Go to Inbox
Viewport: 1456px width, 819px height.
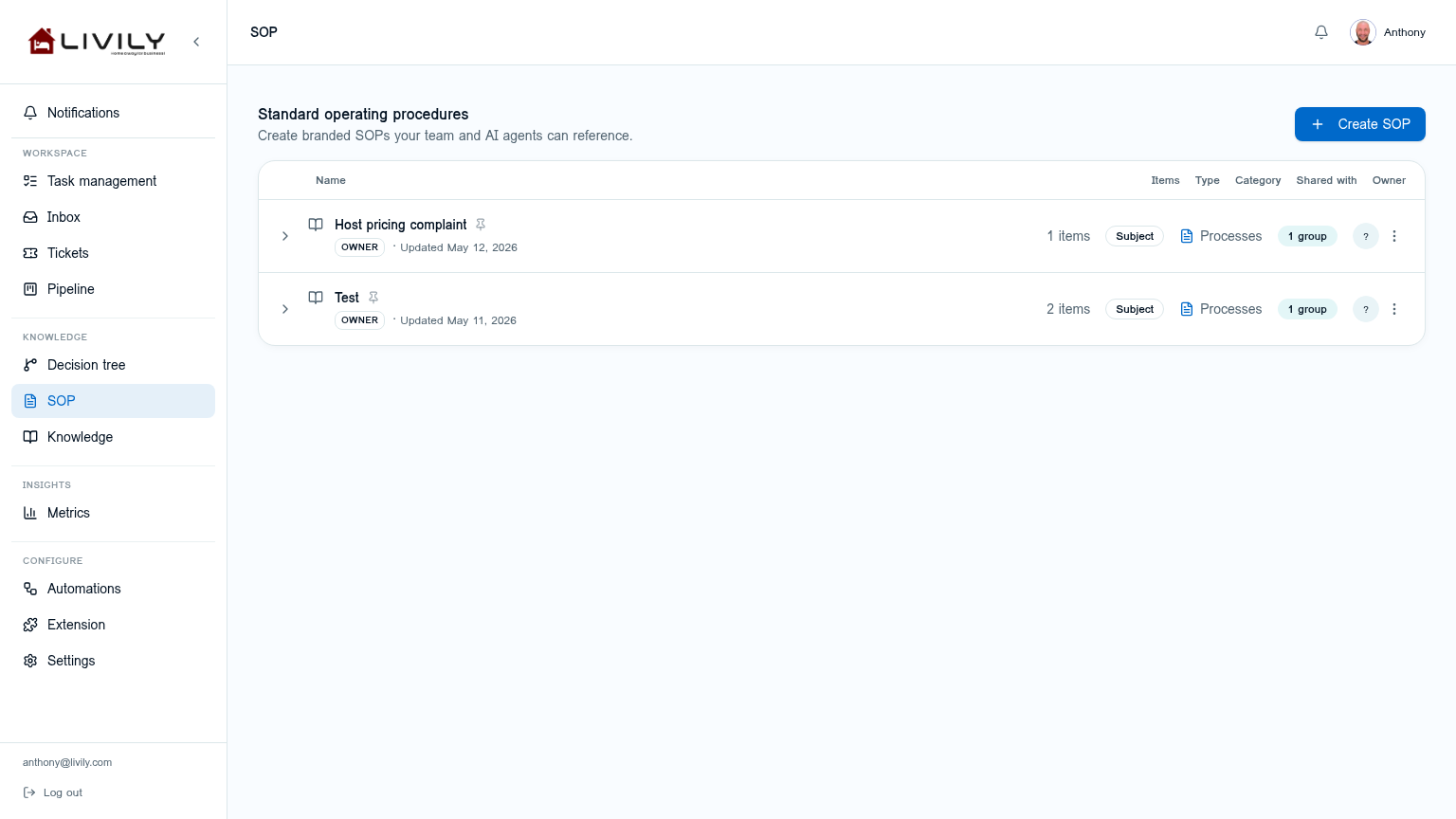pos(113,217)
